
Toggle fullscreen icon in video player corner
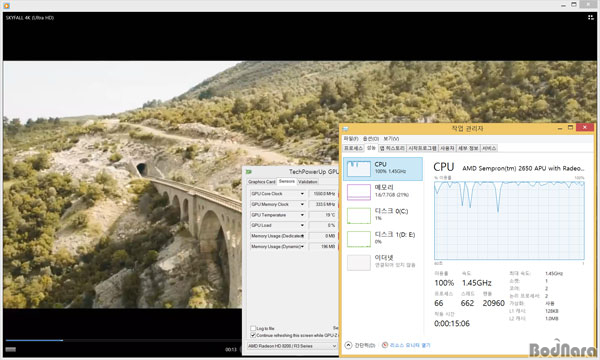click(x=590, y=18)
